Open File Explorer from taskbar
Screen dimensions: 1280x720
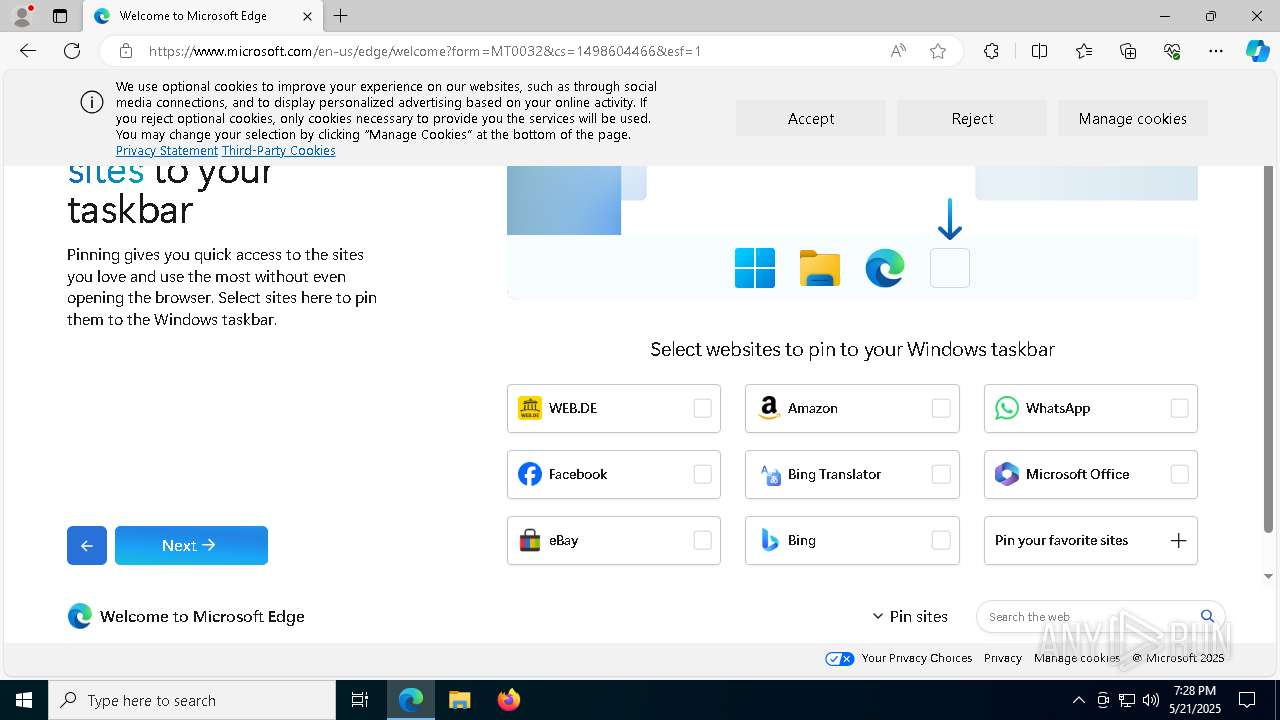tap(459, 700)
